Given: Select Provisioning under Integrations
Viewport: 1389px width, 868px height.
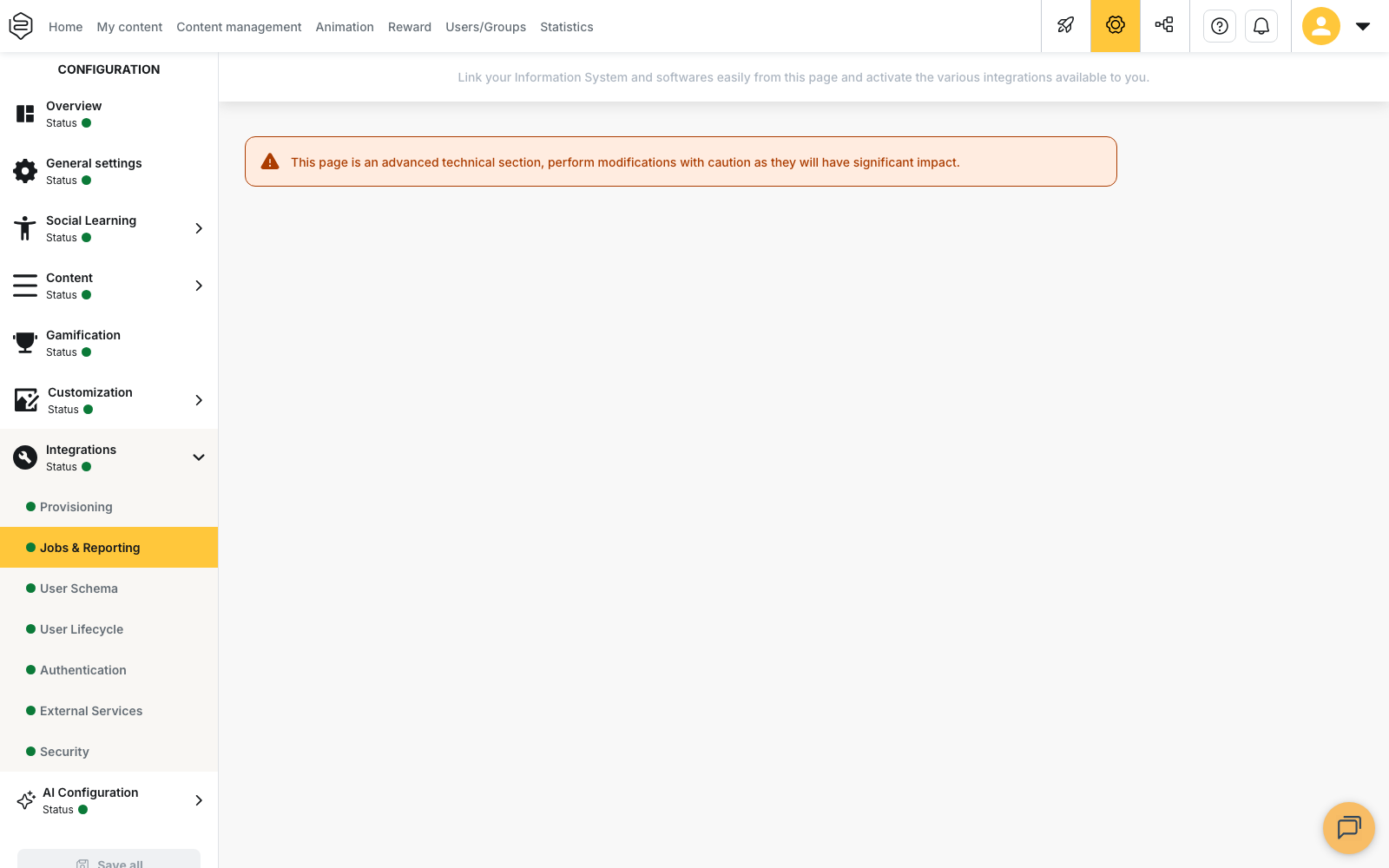Looking at the screenshot, I should coord(109,507).
